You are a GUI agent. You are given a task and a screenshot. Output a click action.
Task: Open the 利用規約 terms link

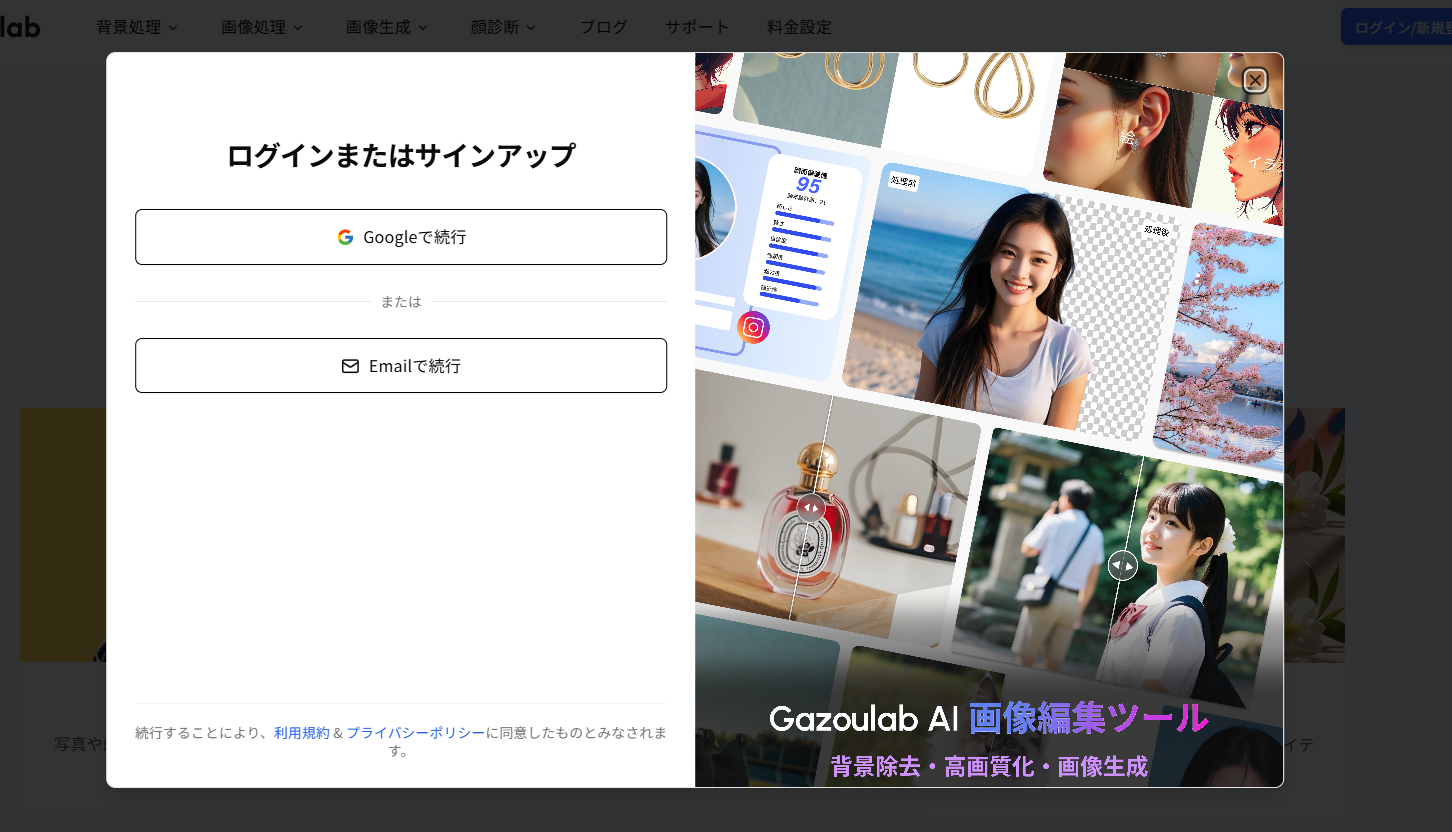click(302, 733)
